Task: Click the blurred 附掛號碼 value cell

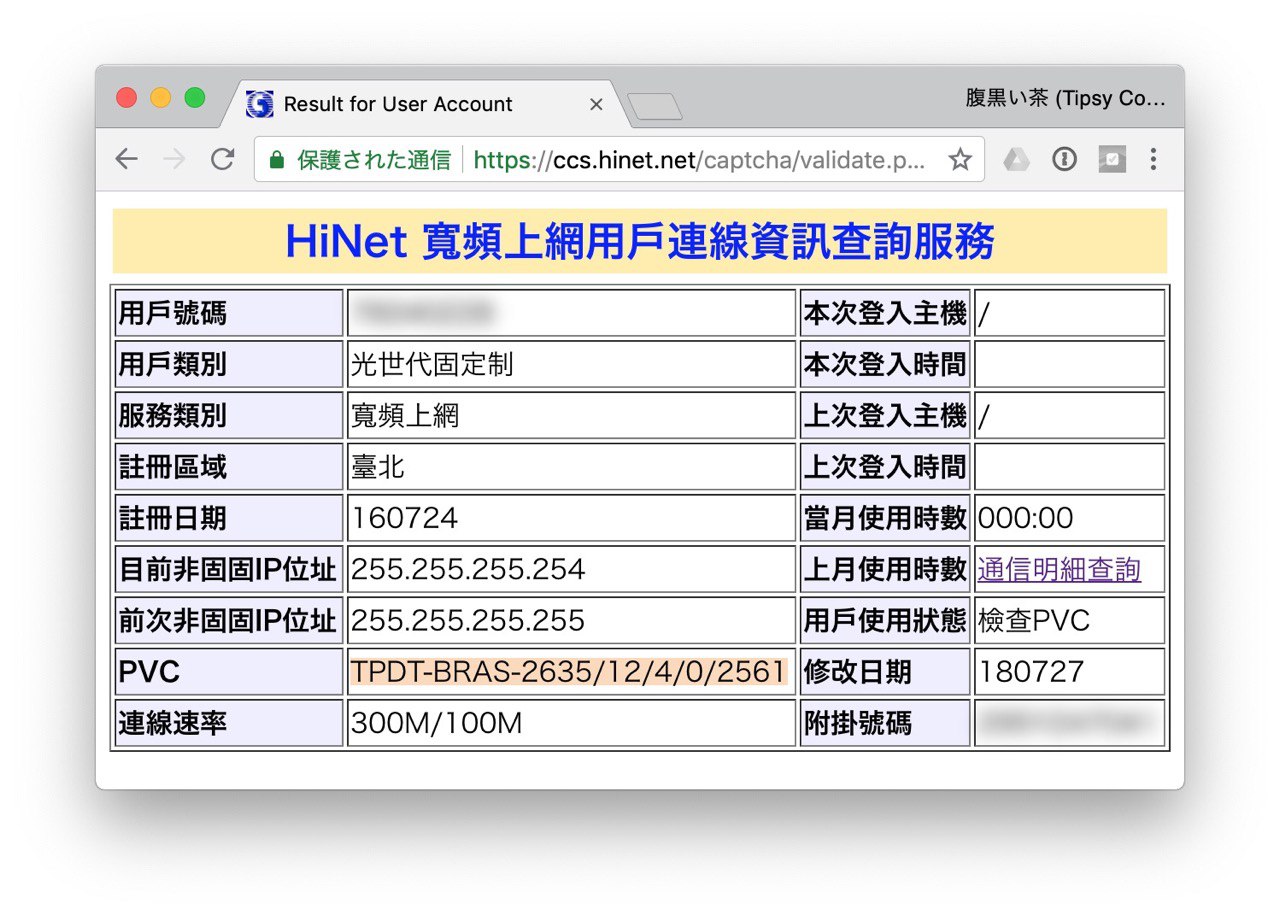Action: tap(1070, 723)
